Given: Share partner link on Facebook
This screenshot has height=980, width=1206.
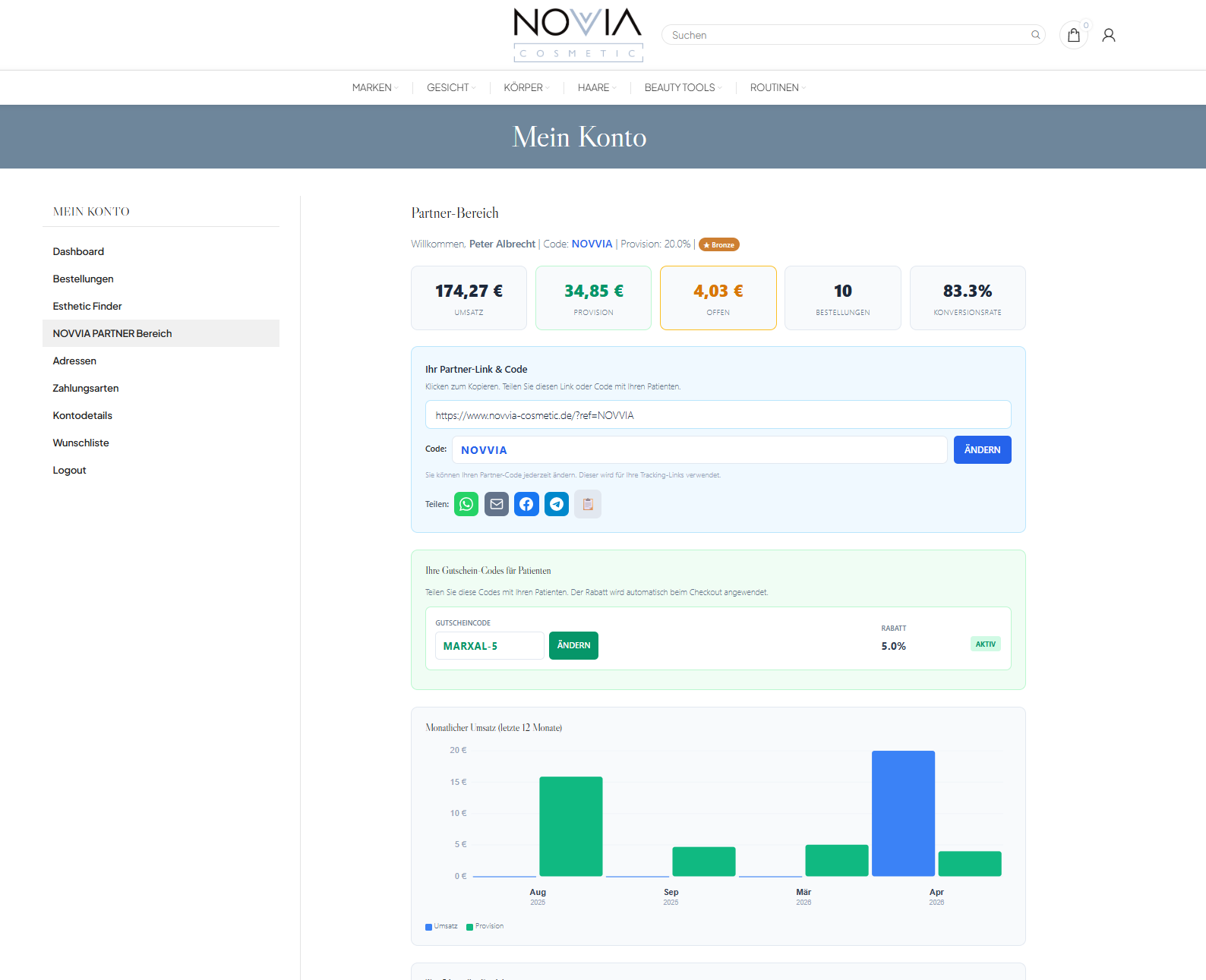Looking at the screenshot, I should point(526,504).
